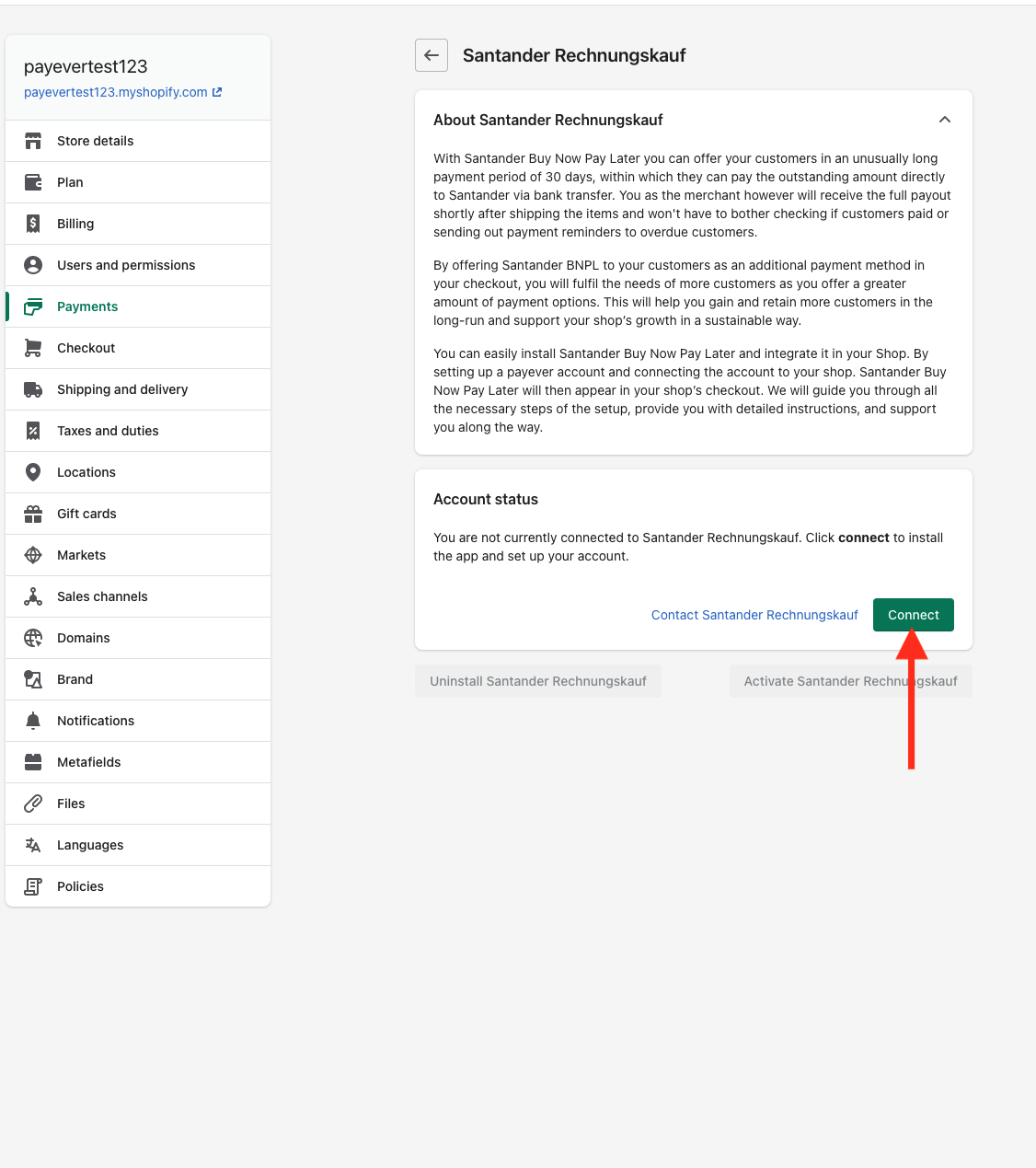Click the Files paperclip icon
The image size is (1036, 1168).
[33, 804]
